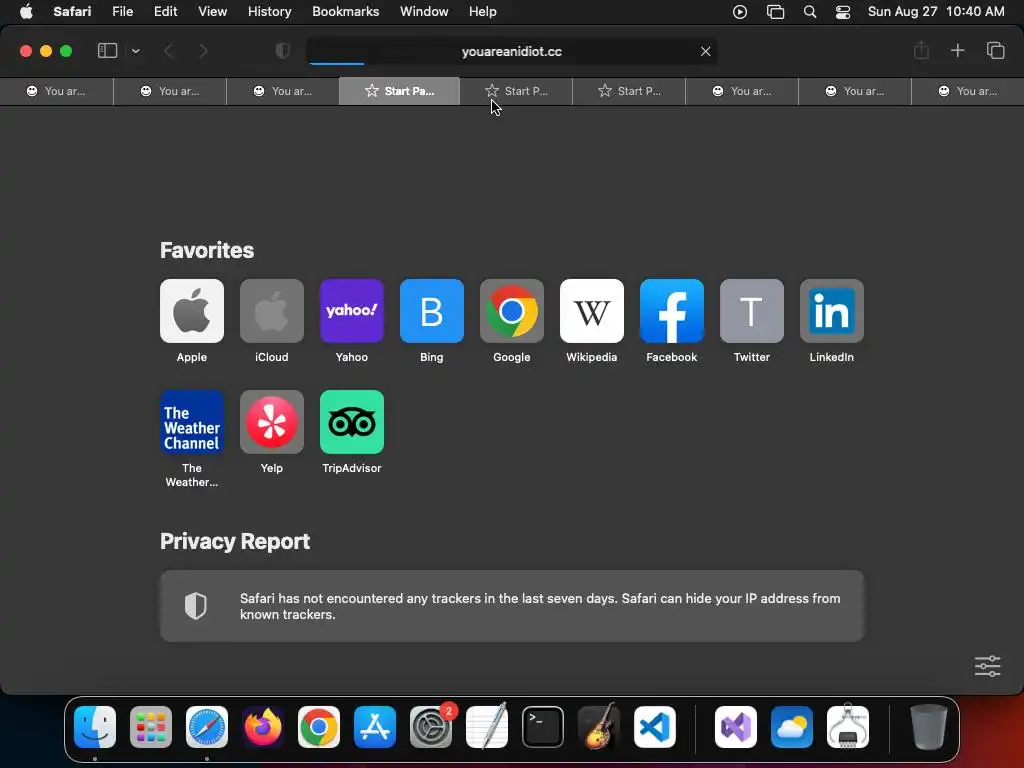
Task: Open the Apple menu
Action: point(26,12)
